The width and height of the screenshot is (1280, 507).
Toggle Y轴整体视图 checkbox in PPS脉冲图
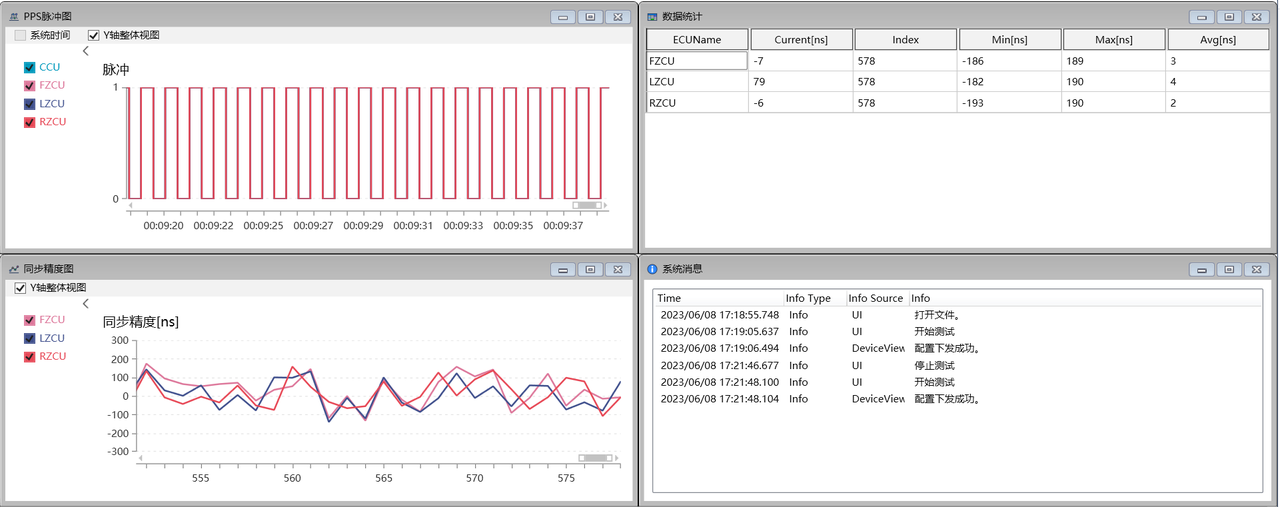point(94,35)
